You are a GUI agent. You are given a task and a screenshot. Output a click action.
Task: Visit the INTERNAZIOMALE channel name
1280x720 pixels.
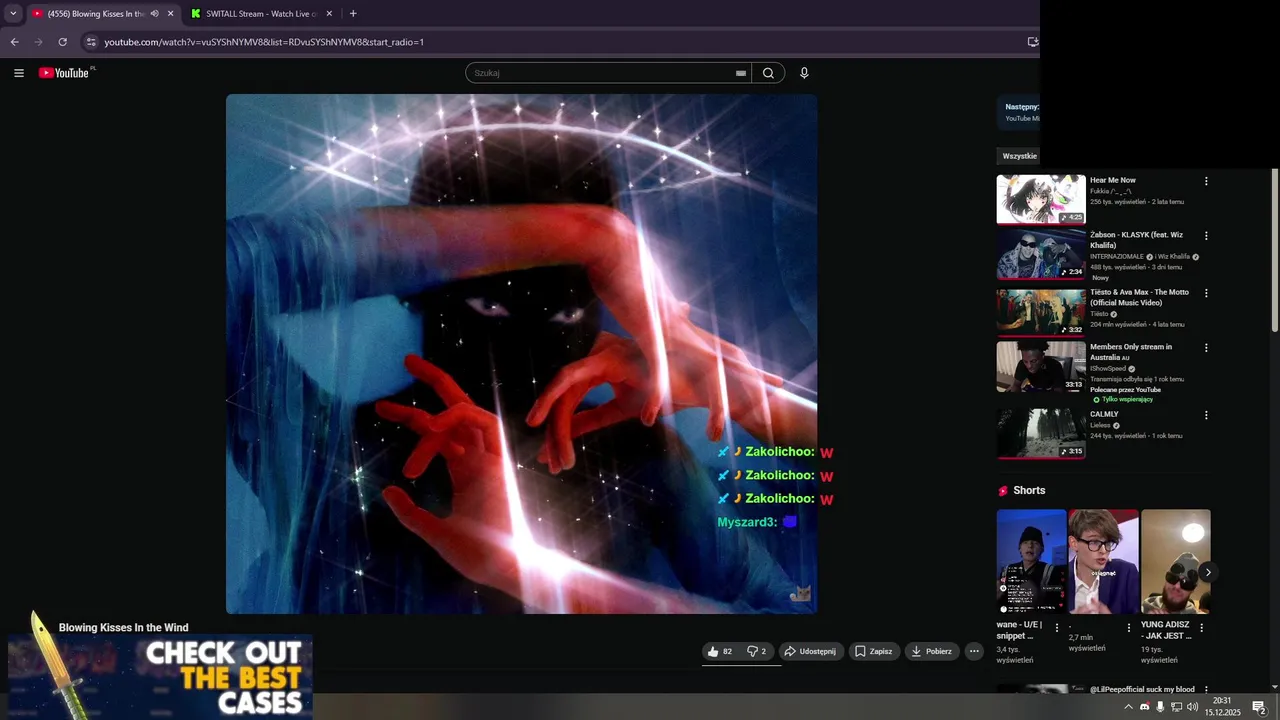tap(1117, 257)
